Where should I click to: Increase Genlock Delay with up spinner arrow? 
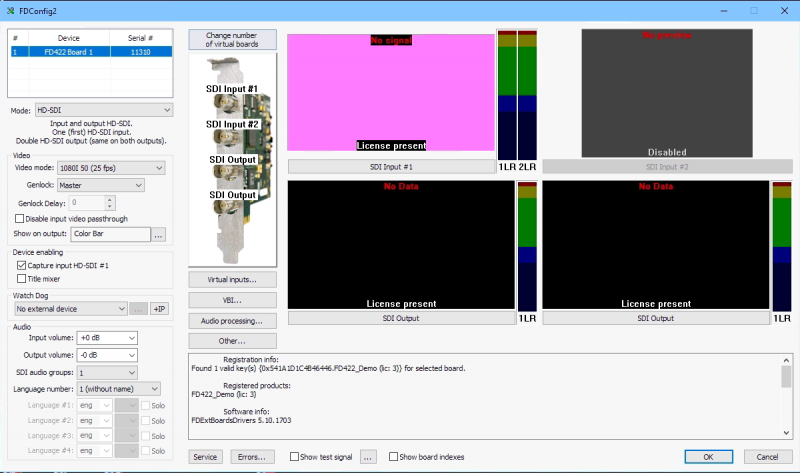(110, 200)
